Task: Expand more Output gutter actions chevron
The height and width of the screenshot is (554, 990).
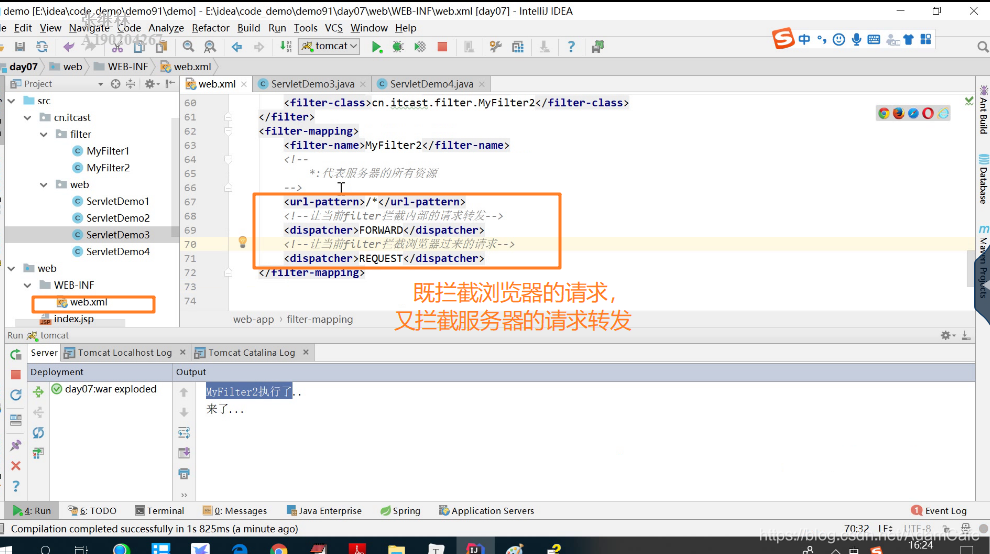Action: click(x=184, y=495)
